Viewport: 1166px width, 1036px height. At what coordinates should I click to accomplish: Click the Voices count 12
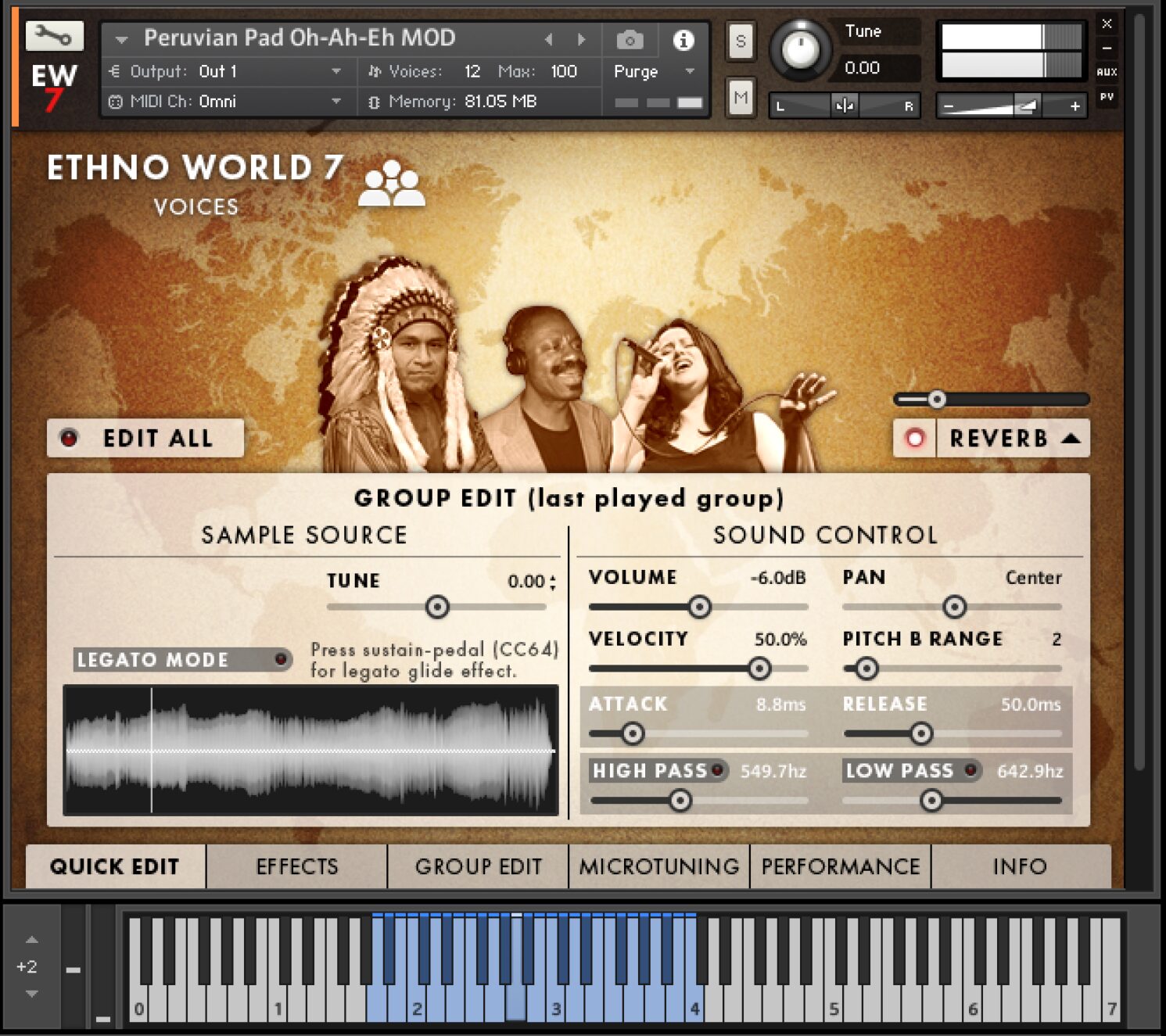pos(472,71)
